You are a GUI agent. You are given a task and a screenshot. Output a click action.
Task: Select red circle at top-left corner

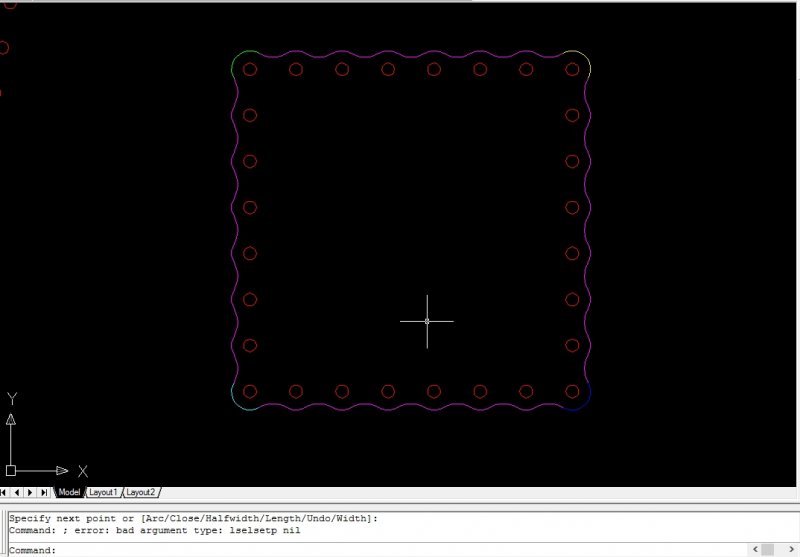(249, 69)
